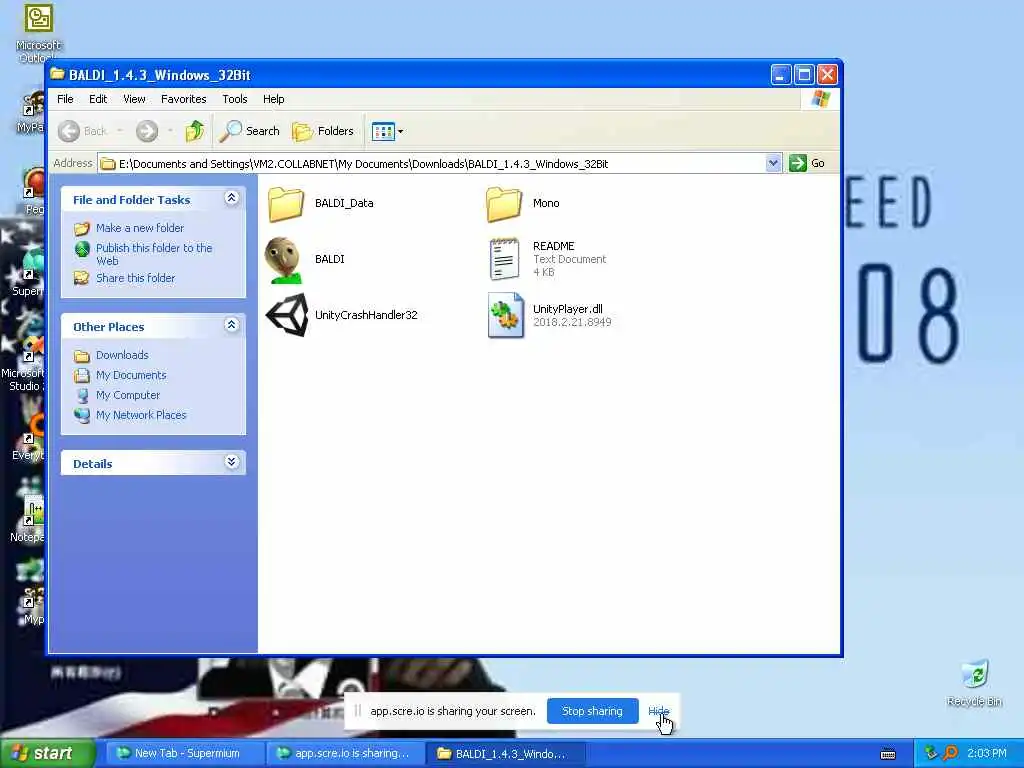Collapse the File and Folder Tasks panel
1024x768 pixels.
(231, 198)
